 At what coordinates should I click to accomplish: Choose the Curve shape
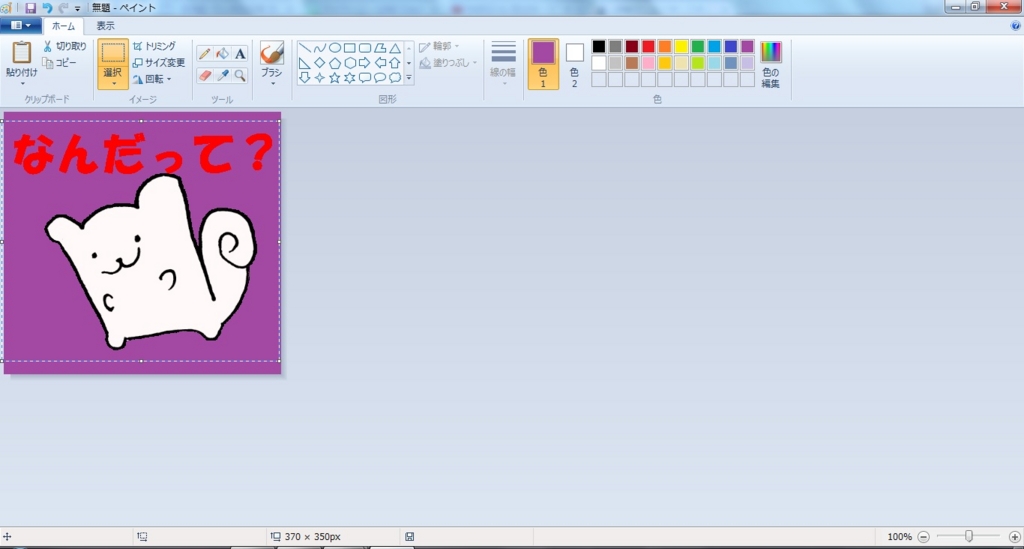tap(319, 48)
